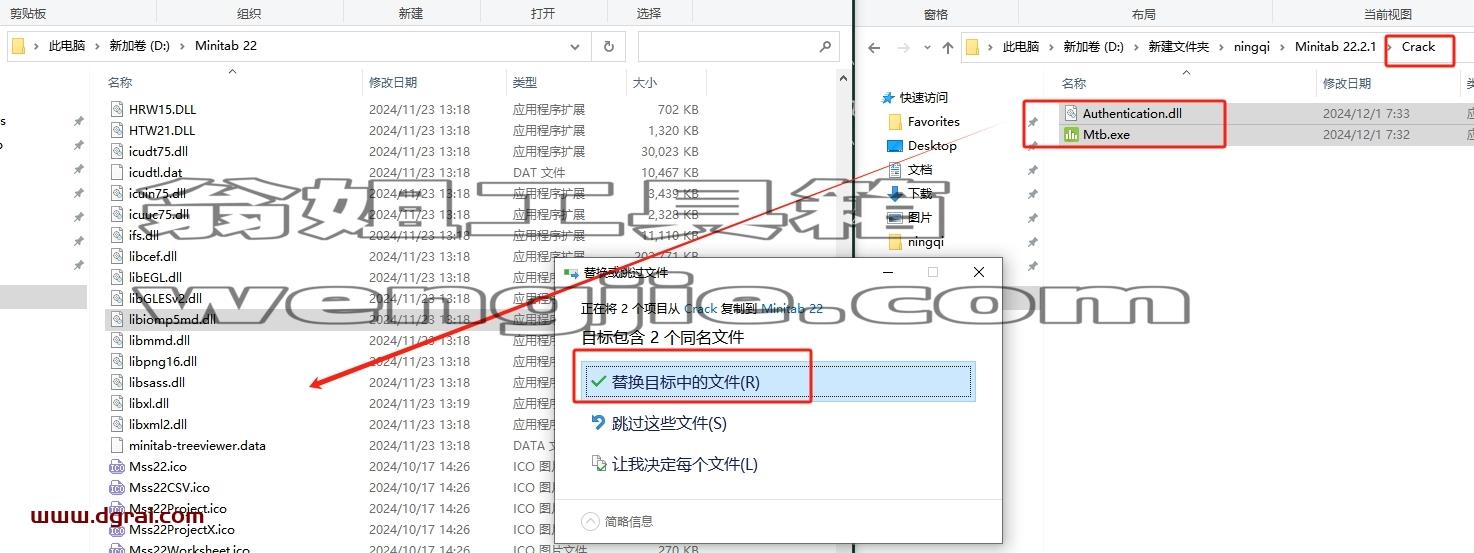Select libGLESv2.dll file
This screenshot has height=553, width=1474.
165,299
